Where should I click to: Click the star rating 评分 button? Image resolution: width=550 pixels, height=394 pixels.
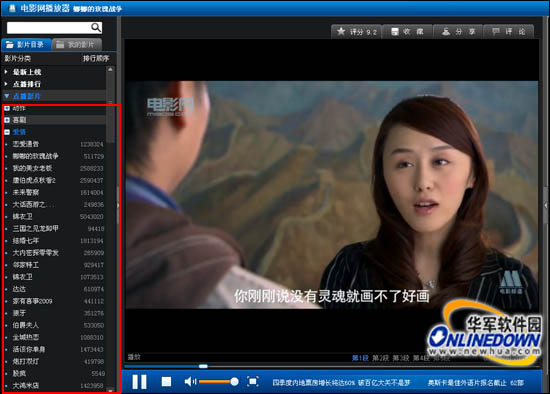[x=357, y=32]
